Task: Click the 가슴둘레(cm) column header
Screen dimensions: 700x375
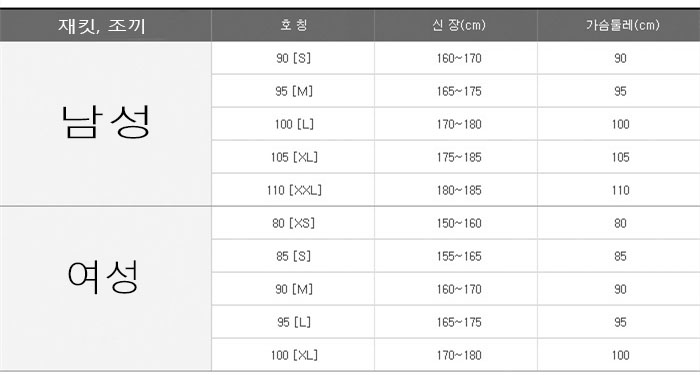Action: pyautogui.click(x=619, y=25)
